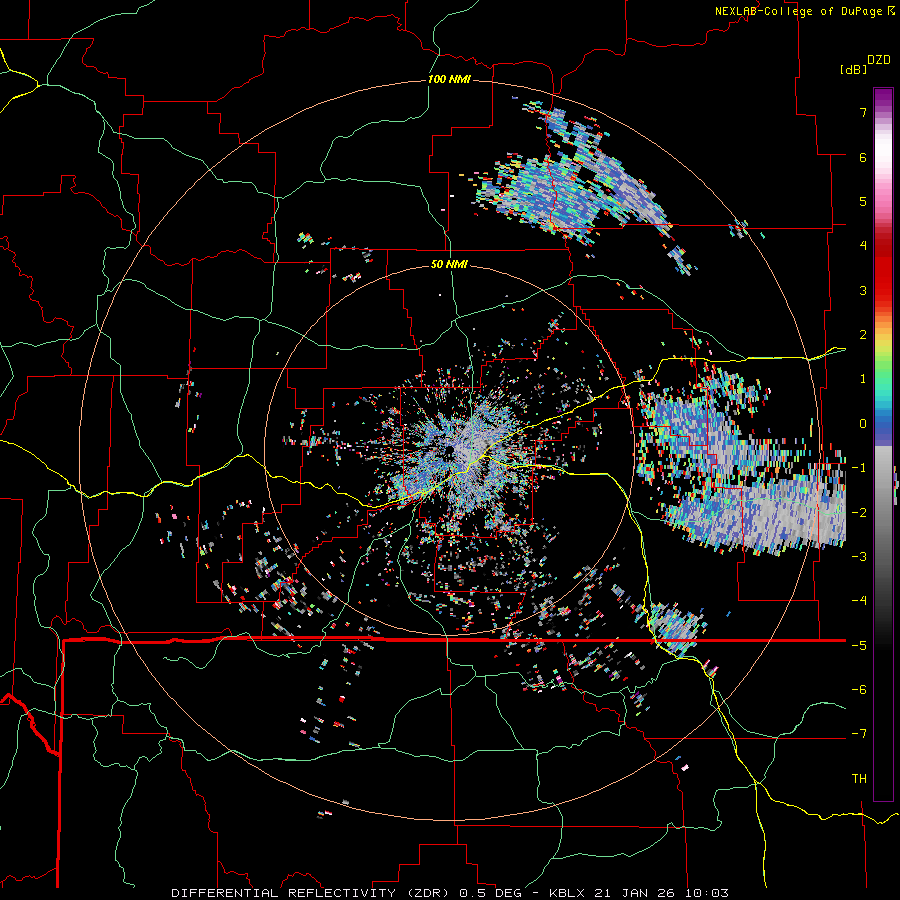
Task: Click the 2 value on the scale
Action: tap(863, 335)
